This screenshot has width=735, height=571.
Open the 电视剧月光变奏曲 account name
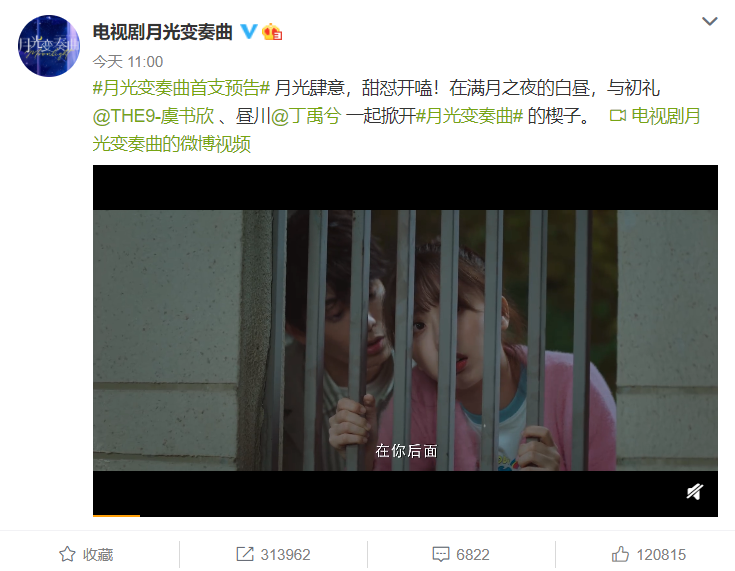[x=163, y=32]
